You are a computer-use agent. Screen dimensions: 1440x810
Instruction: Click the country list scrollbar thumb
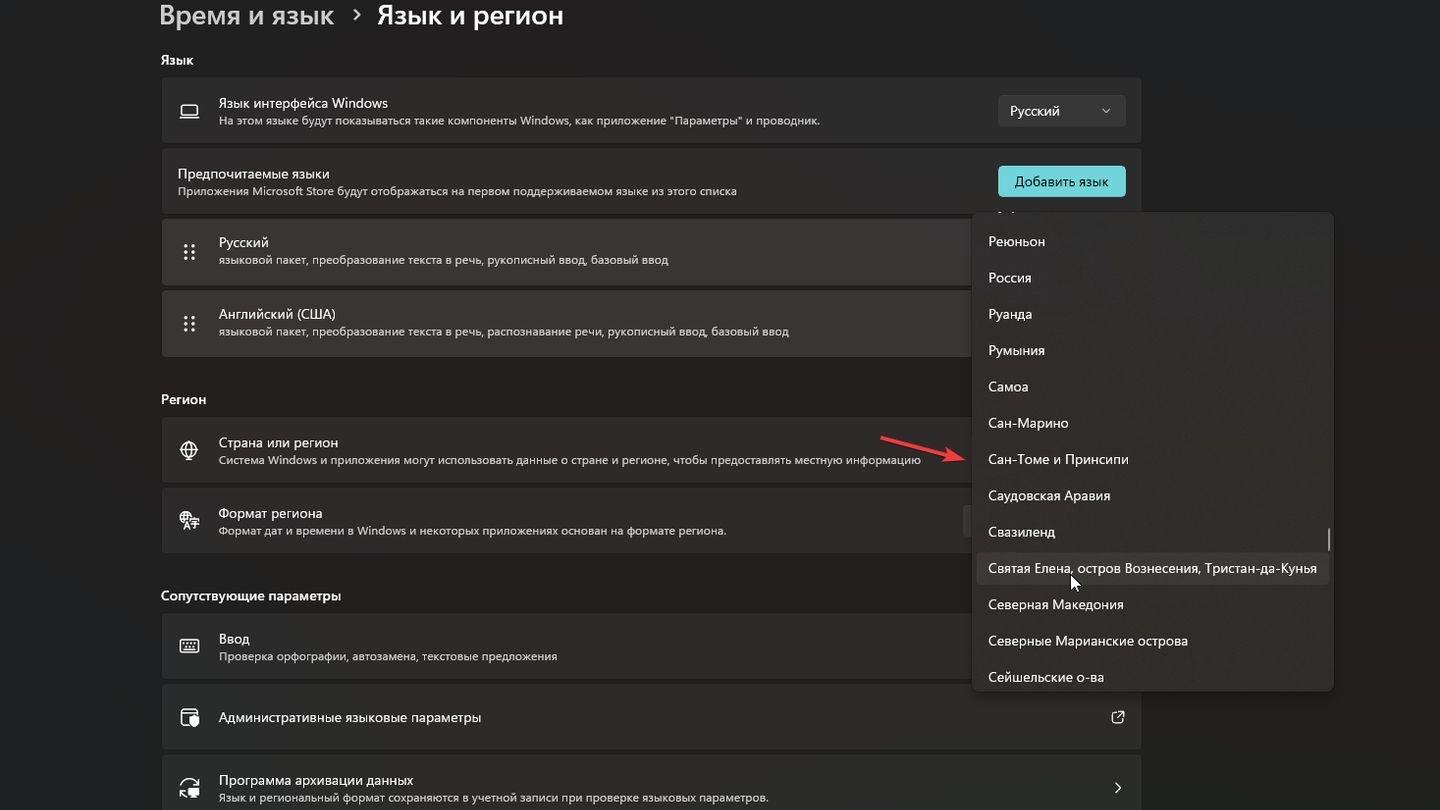[x=1329, y=539]
